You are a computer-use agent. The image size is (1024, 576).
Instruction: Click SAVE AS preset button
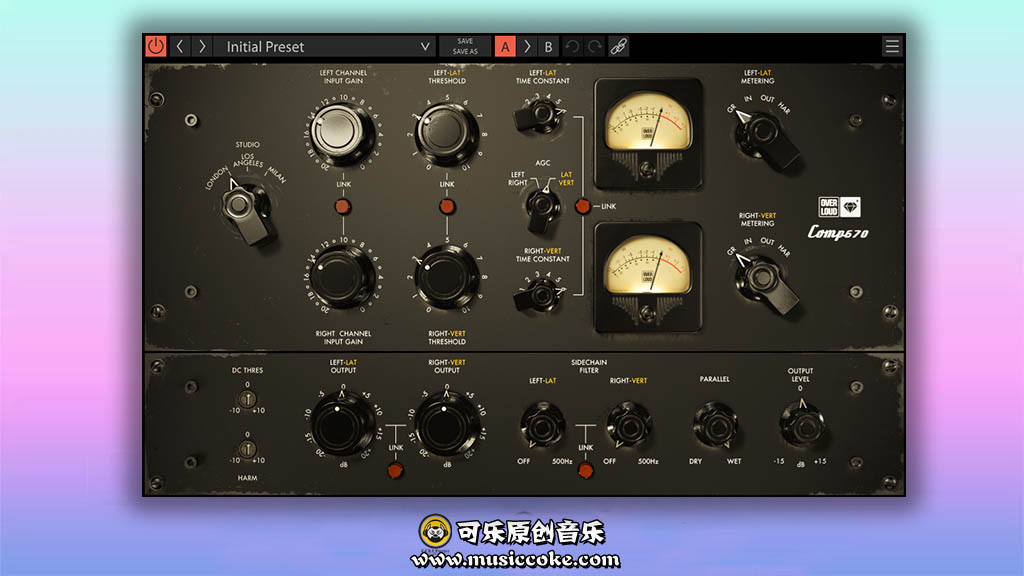click(x=465, y=52)
